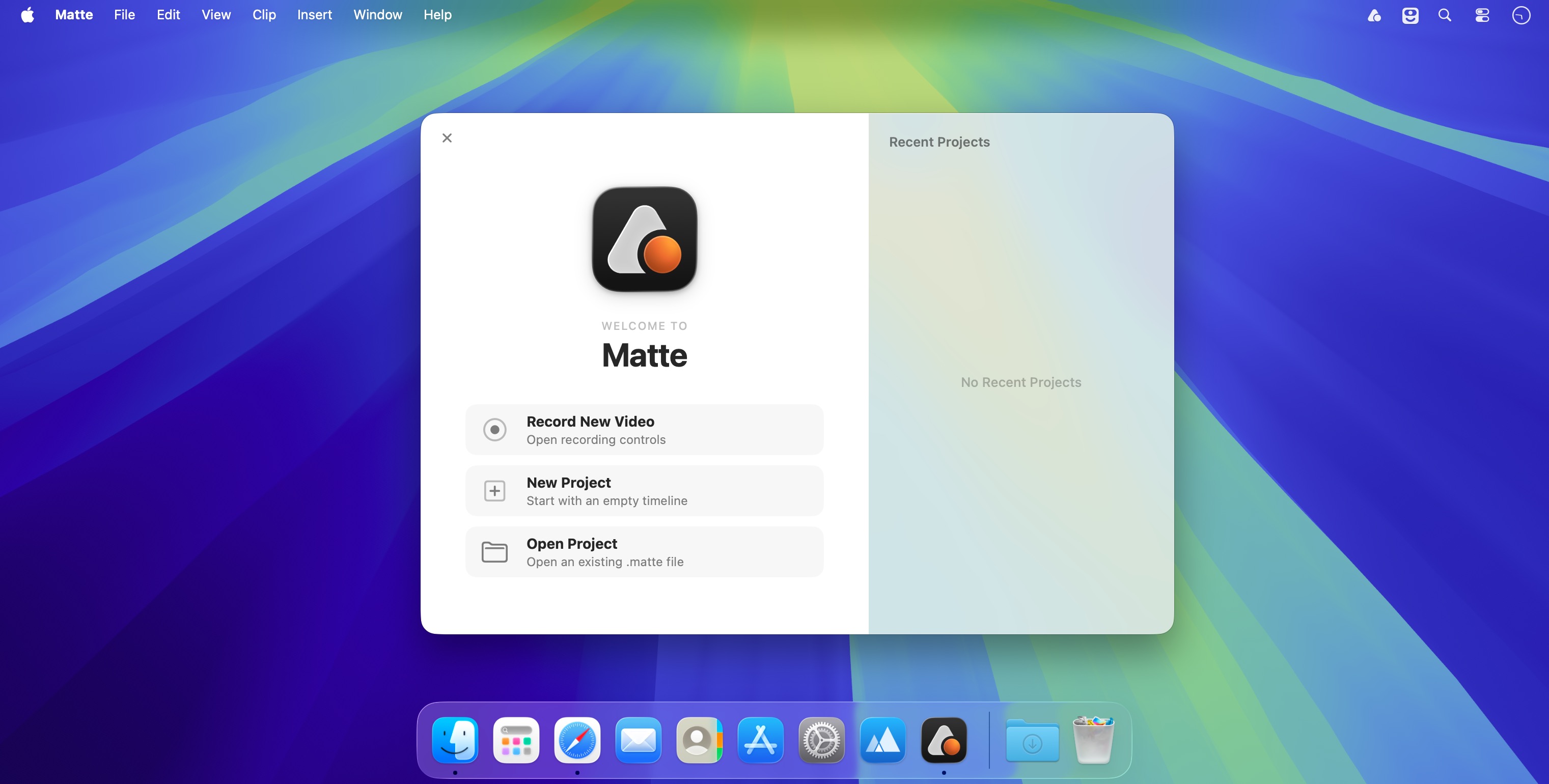Viewport: 1549px width, 784px height.
Task: Click the Recent Projects heading
Action: (939, 142)
